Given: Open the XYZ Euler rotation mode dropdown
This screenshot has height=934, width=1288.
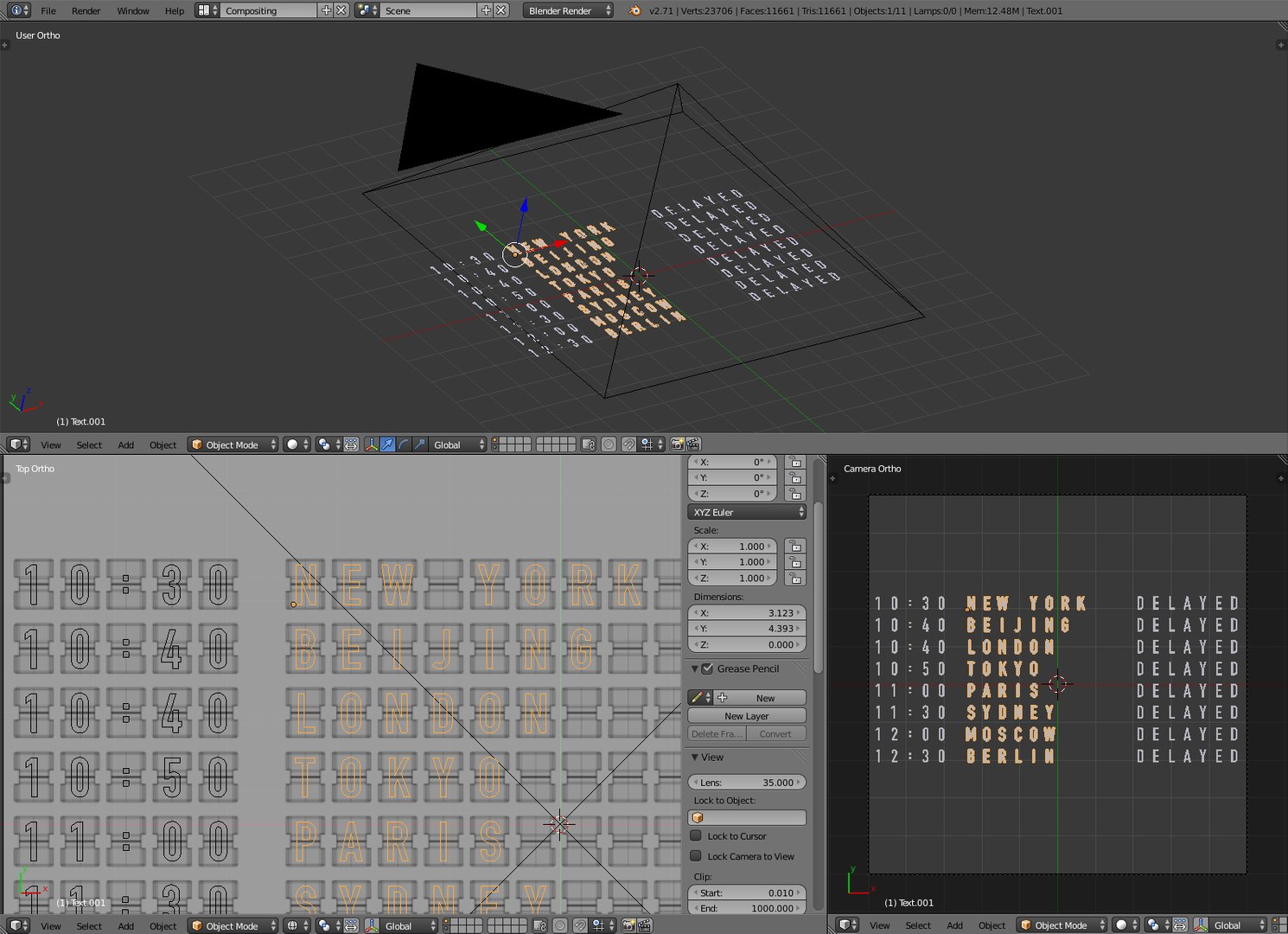Looking at the screenshot, I should tap(747, 512).
